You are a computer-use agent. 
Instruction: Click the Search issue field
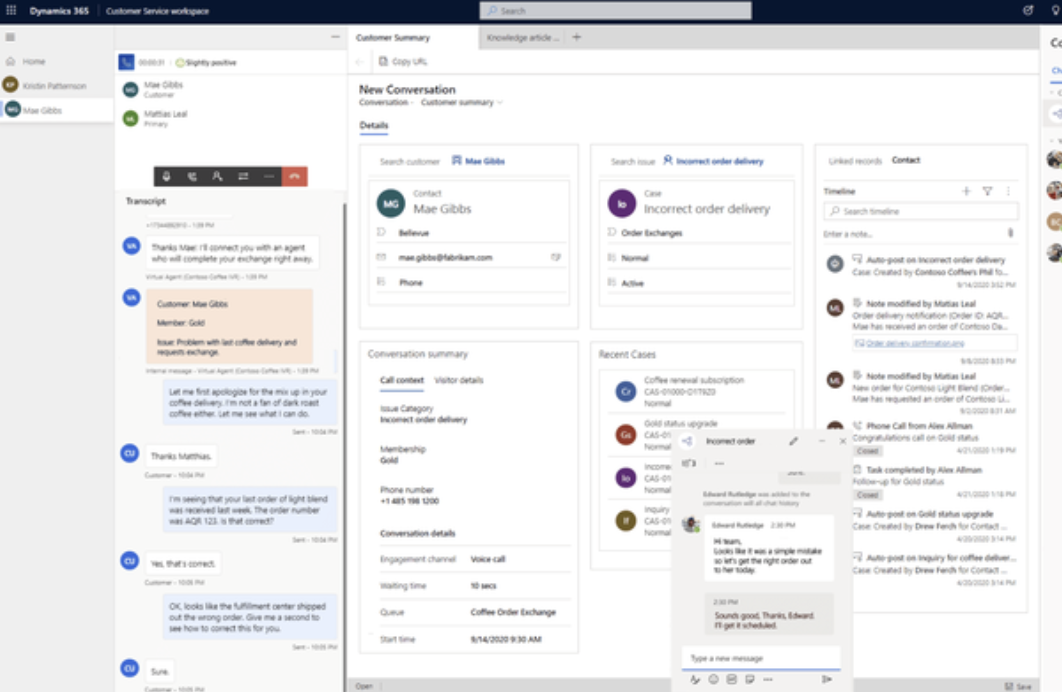pyautogui.click(x=633, y=162)
